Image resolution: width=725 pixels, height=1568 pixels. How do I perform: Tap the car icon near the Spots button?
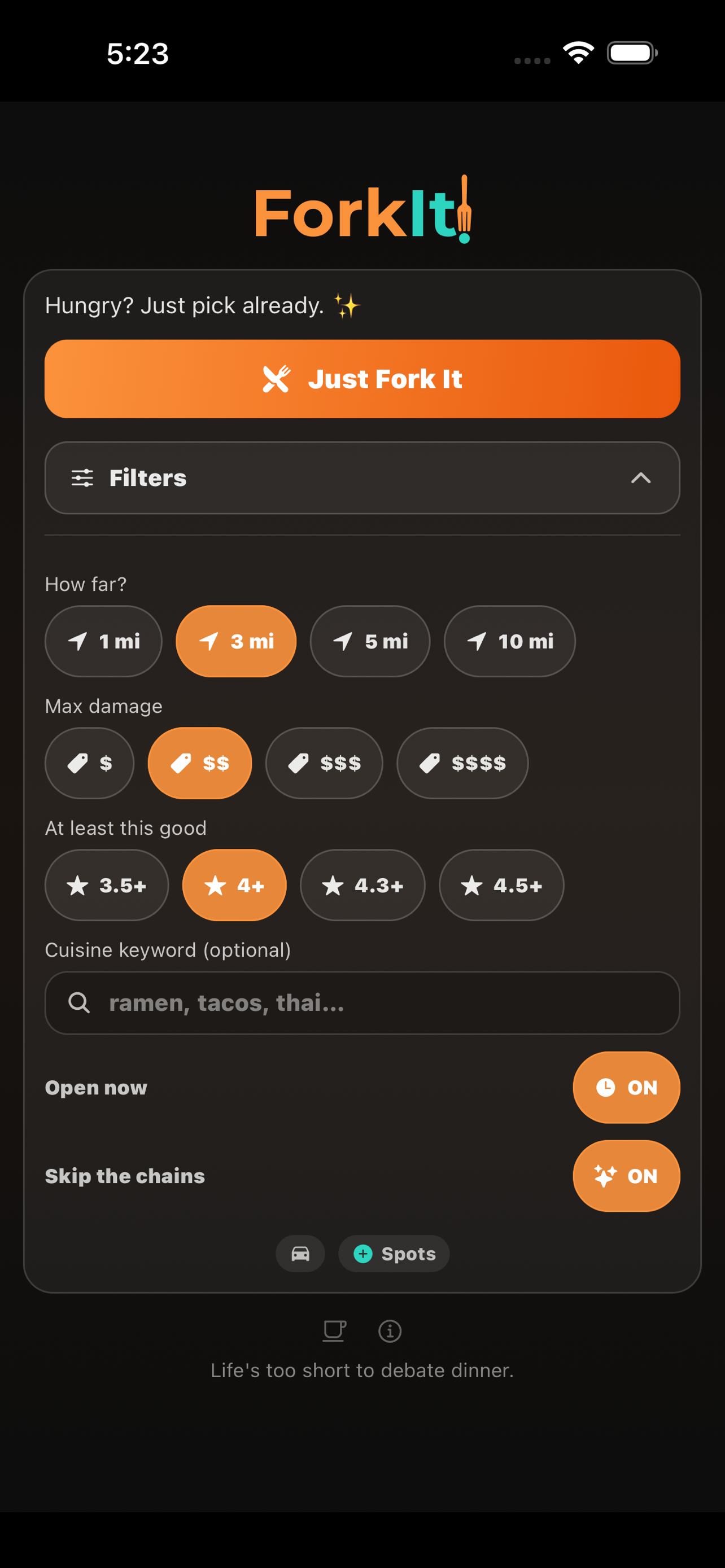(300, 1254)
